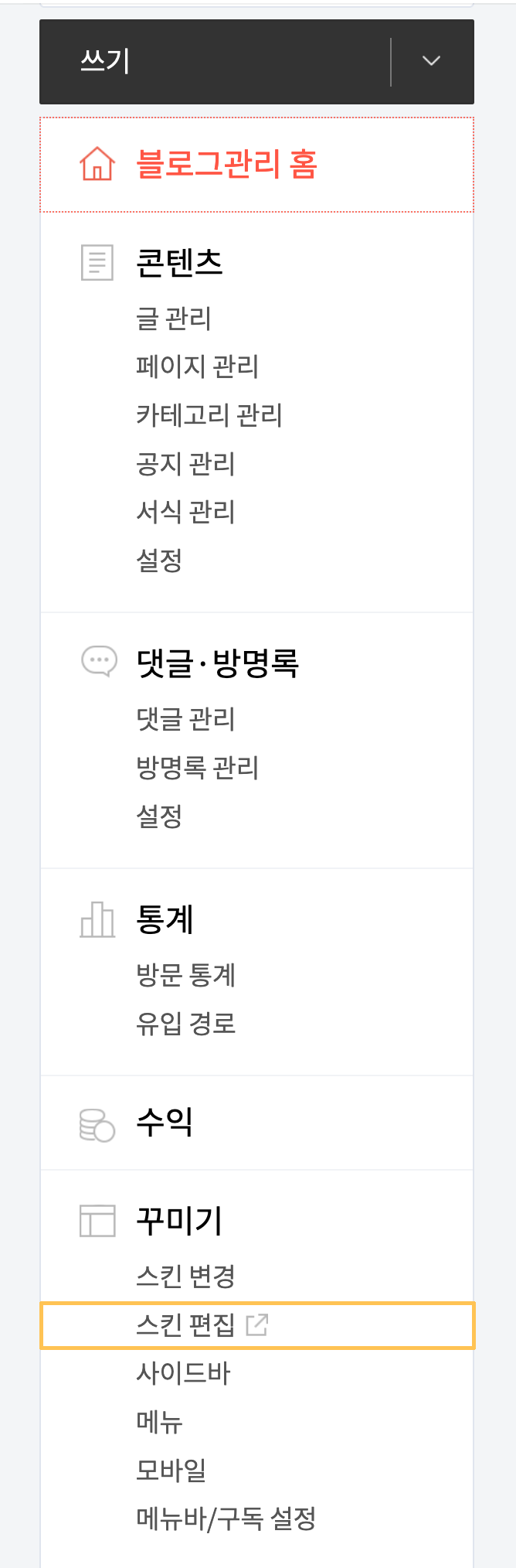This screenshot has height=1568, width=516.
Task: Expand the chevron dropdown beside 쓰기
Action: (432, 61)
